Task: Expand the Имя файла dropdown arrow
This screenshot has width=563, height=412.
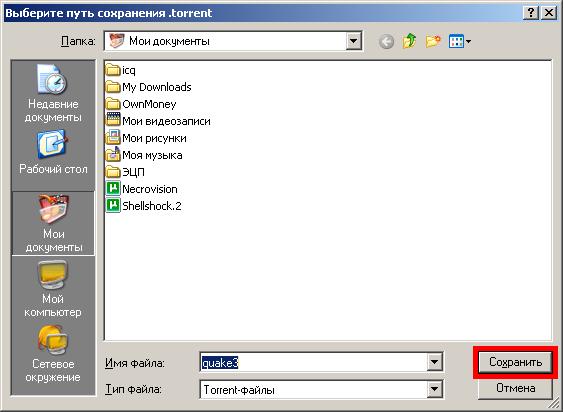Action: click(434, 362)
